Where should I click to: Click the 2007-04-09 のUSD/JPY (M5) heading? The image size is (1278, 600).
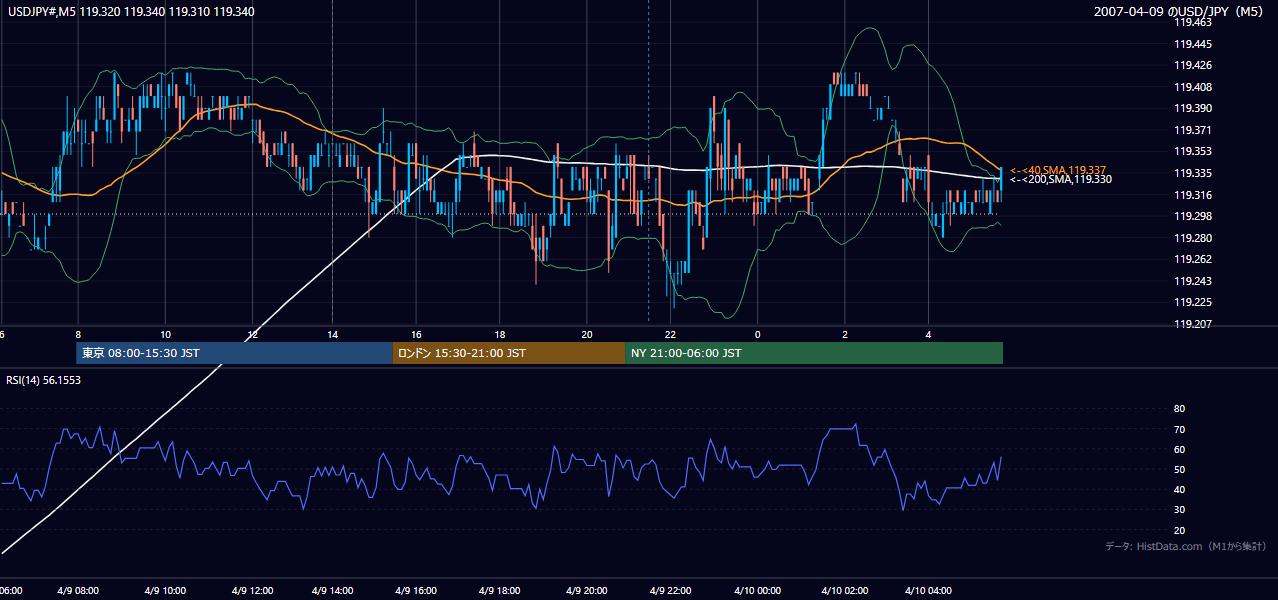(x=1180, y=12)
